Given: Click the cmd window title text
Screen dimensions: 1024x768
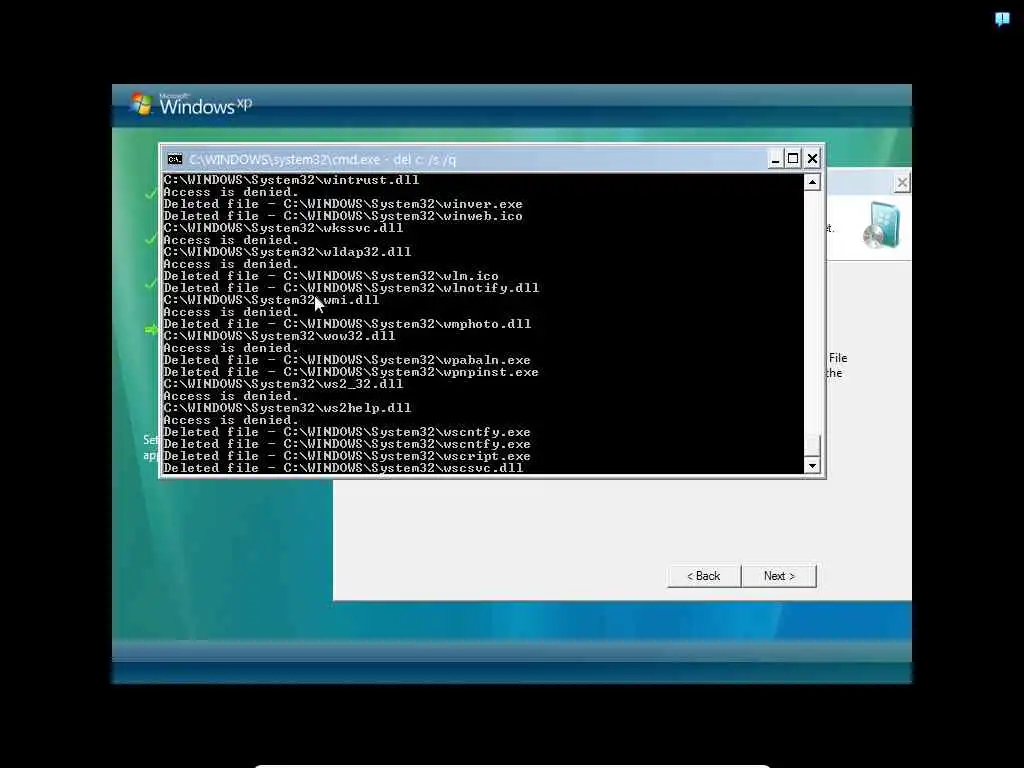Looking at the screenshot, I should coord(323,159).
